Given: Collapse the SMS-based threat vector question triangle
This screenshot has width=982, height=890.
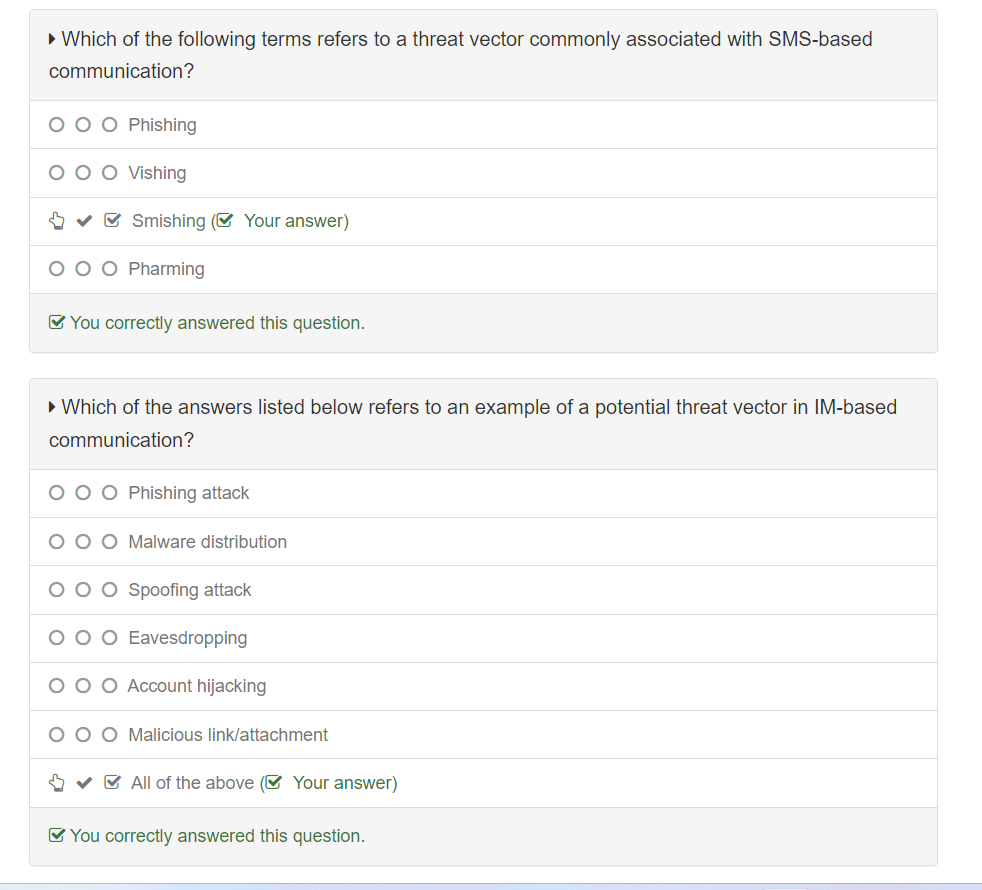Looking at the screenshot, I should 53,40.
